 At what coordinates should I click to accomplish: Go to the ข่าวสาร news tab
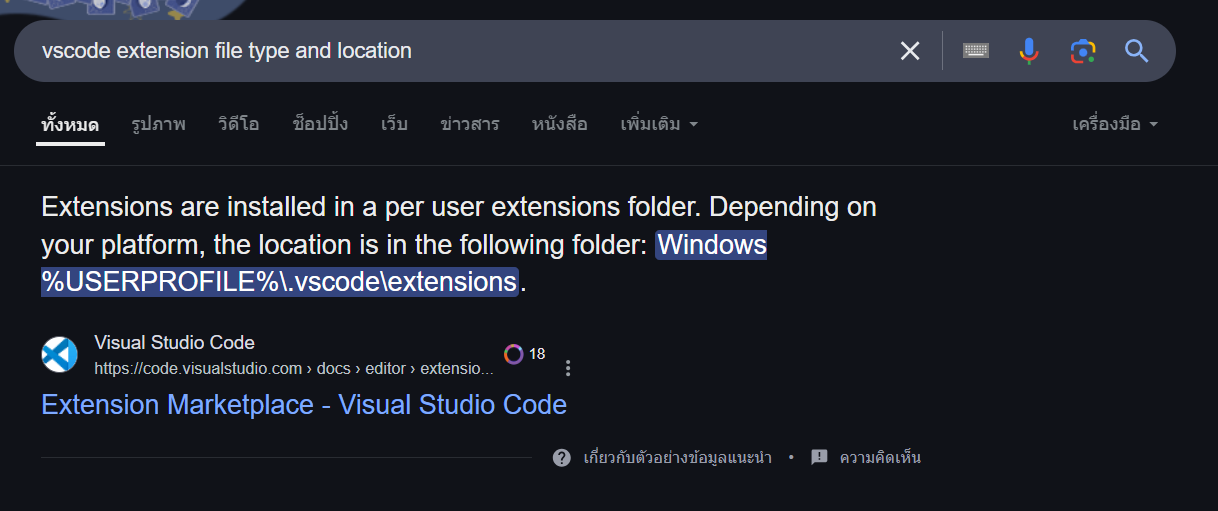[470, 125]
